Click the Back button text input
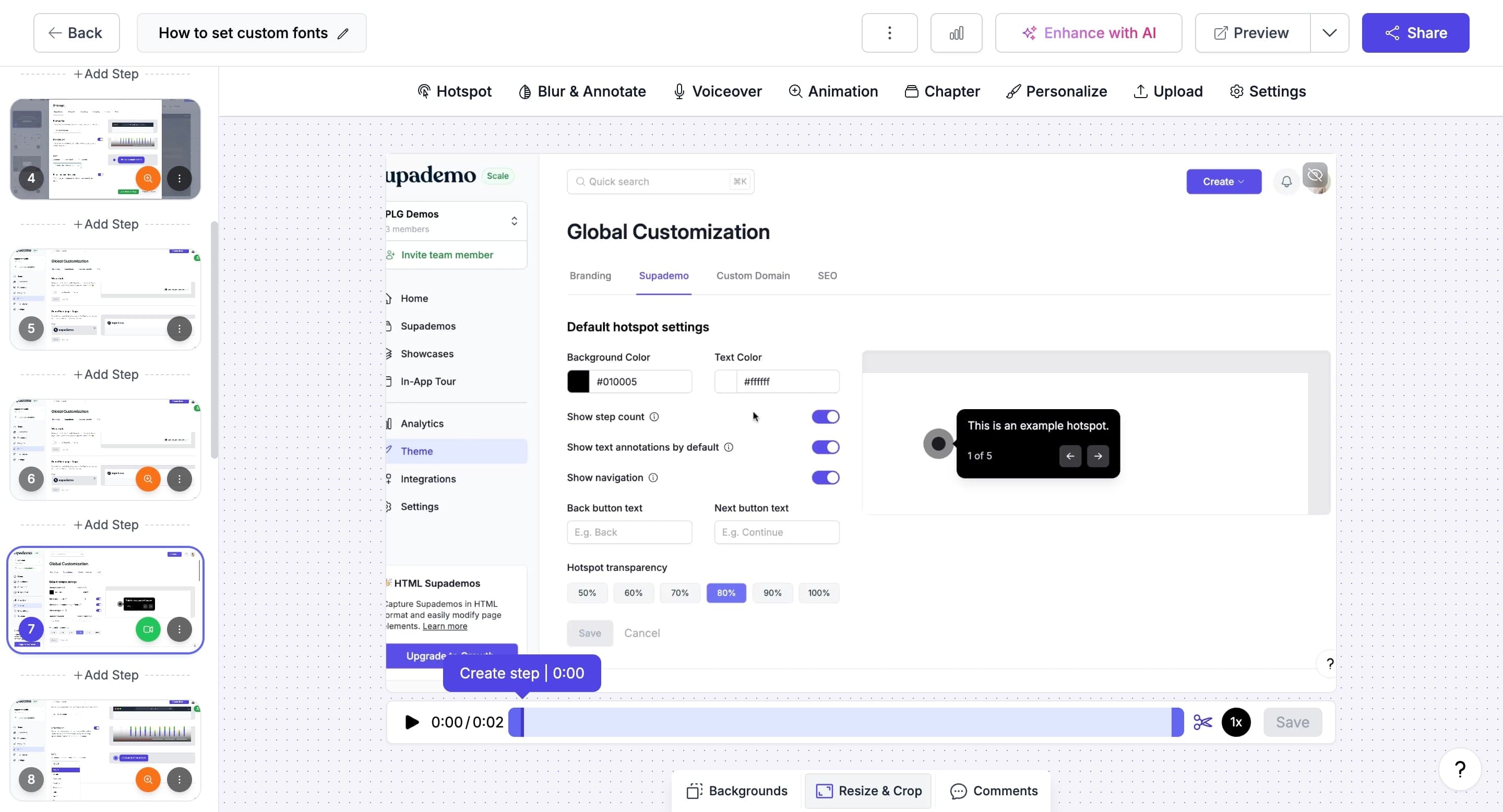 click(629, 533)
